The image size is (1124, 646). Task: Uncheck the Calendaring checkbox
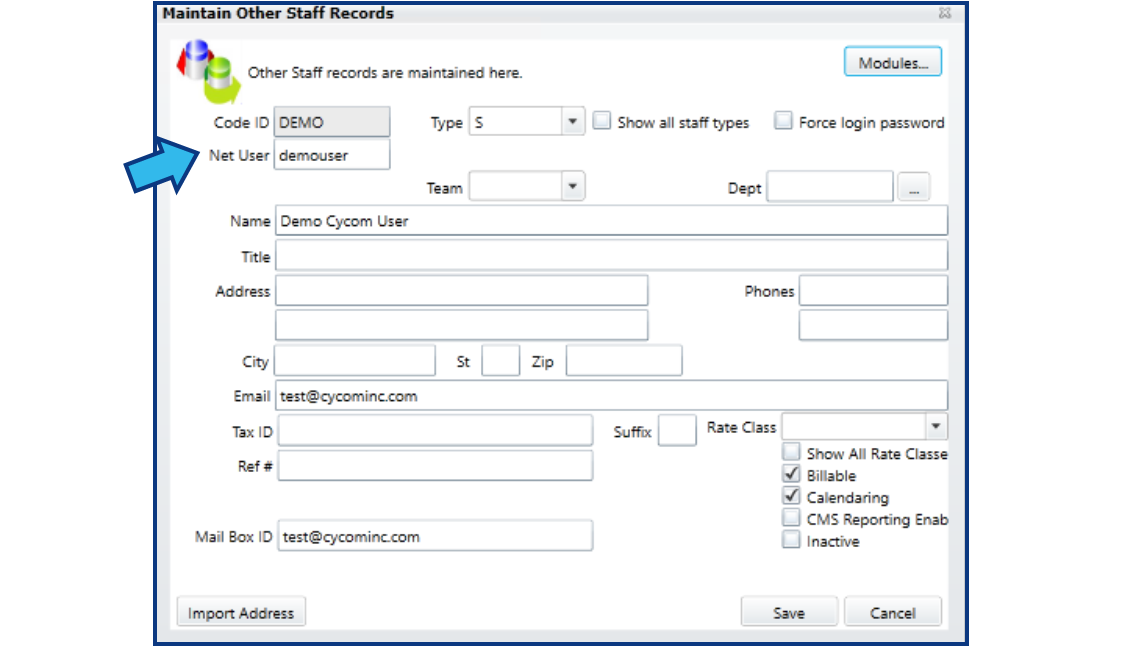click(791, 496)
